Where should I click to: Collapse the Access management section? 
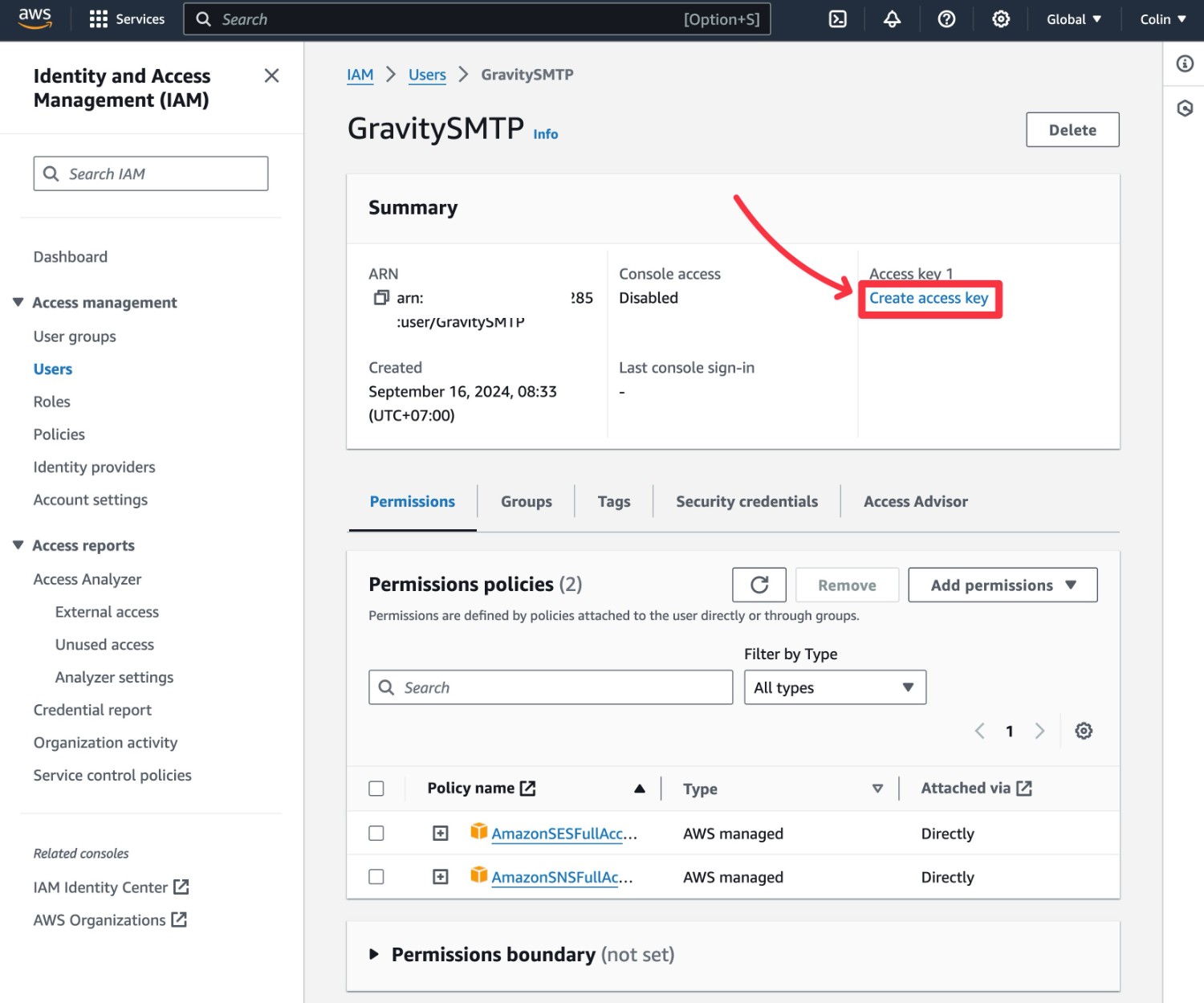[x=18, y=302]
